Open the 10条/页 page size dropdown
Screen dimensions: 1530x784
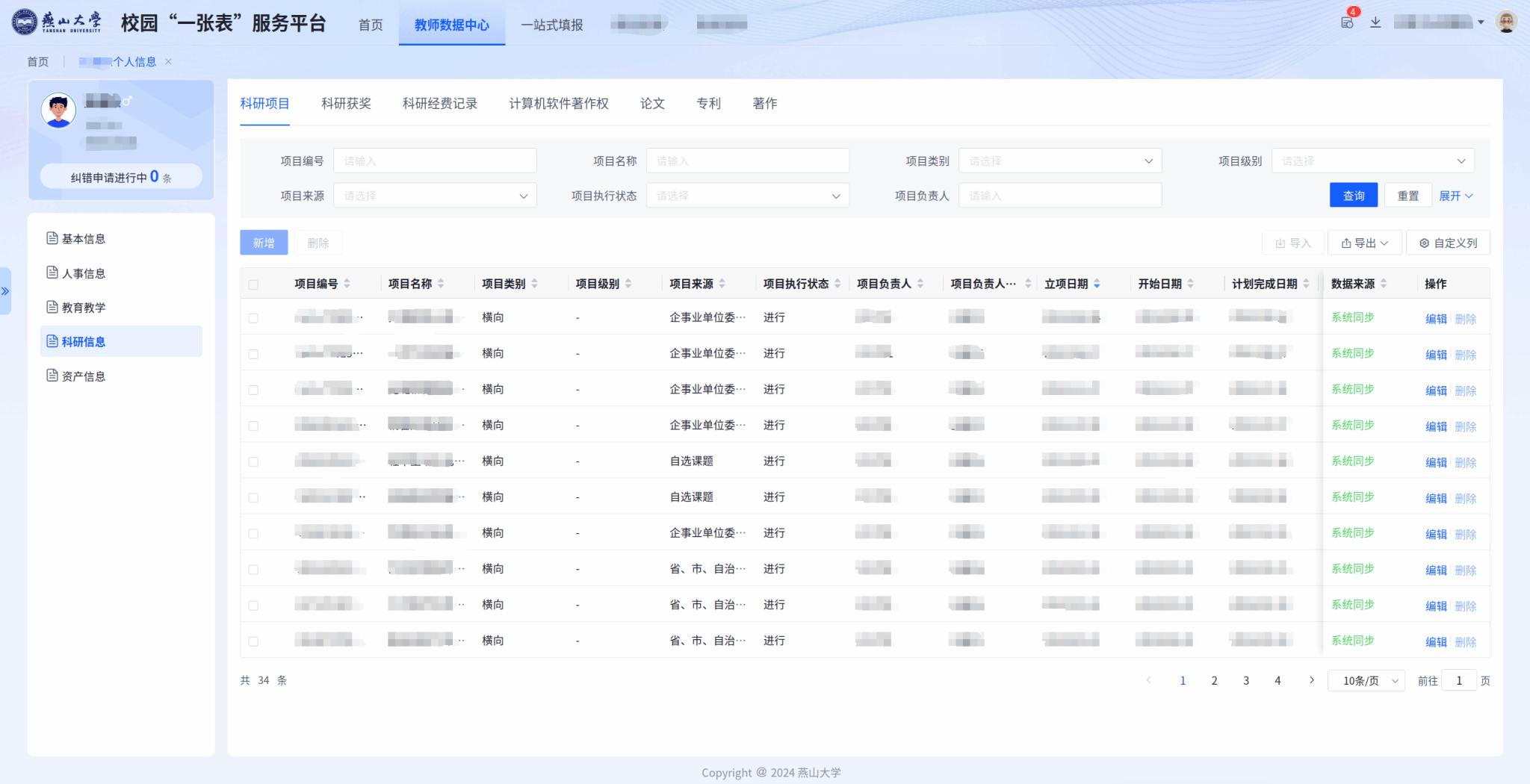pyautogui.click(x=1366, y=681)
